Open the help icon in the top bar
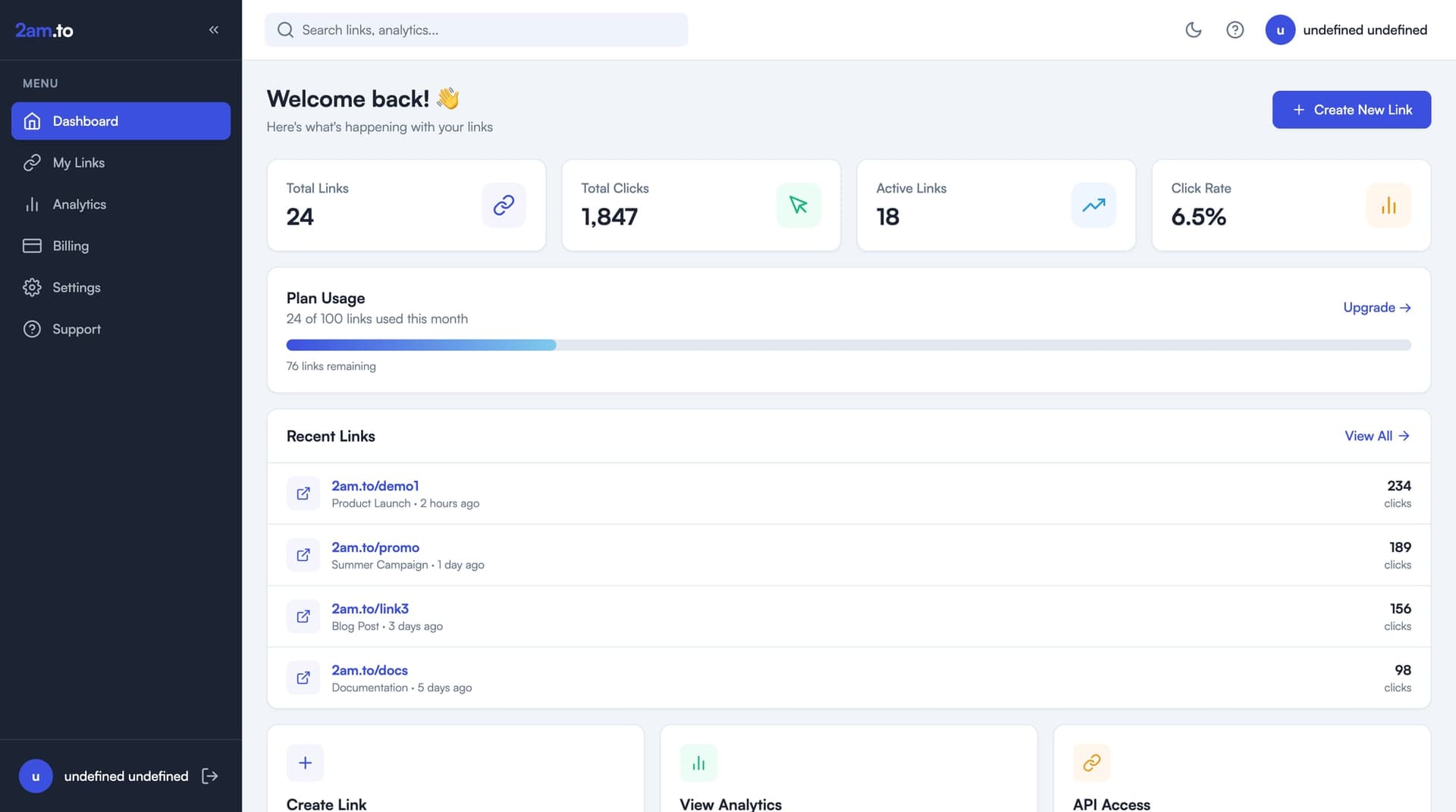The height and width of the screenshot is (812, 1456). pos(1235,30)
